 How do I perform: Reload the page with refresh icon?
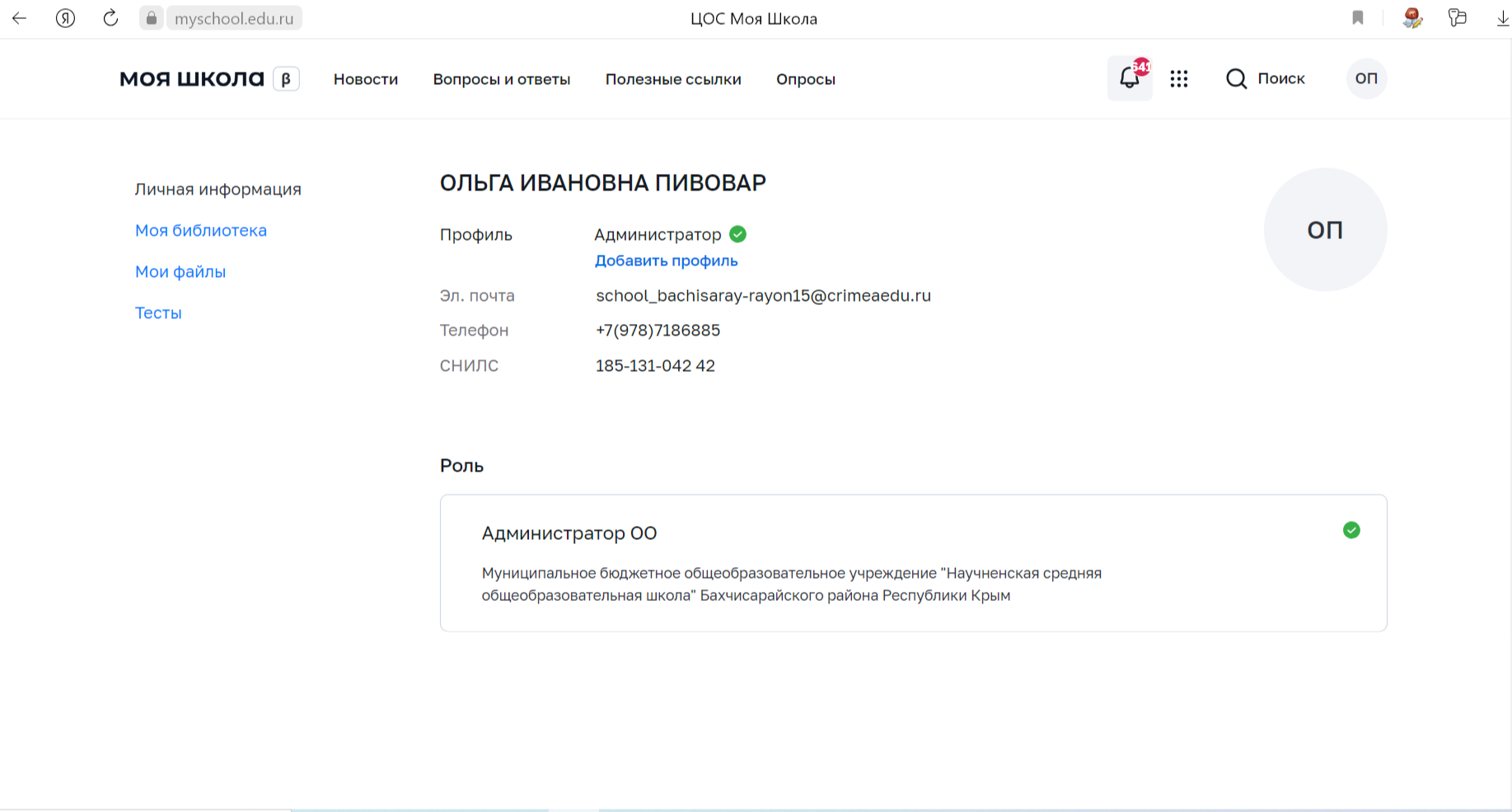coord(110,18)
